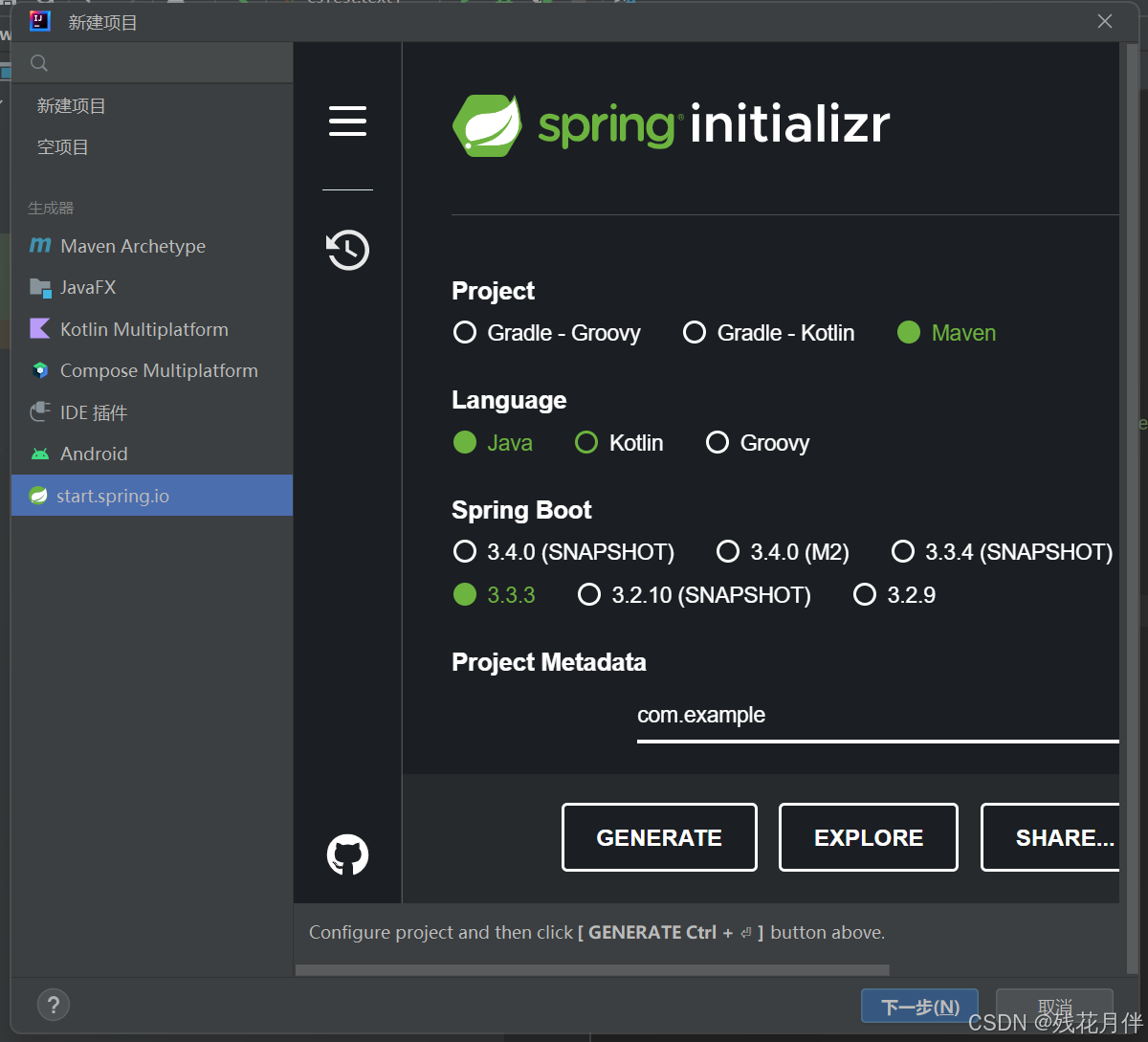
Task: Close the 新建项目 dialog
Action: point(1105,21)
